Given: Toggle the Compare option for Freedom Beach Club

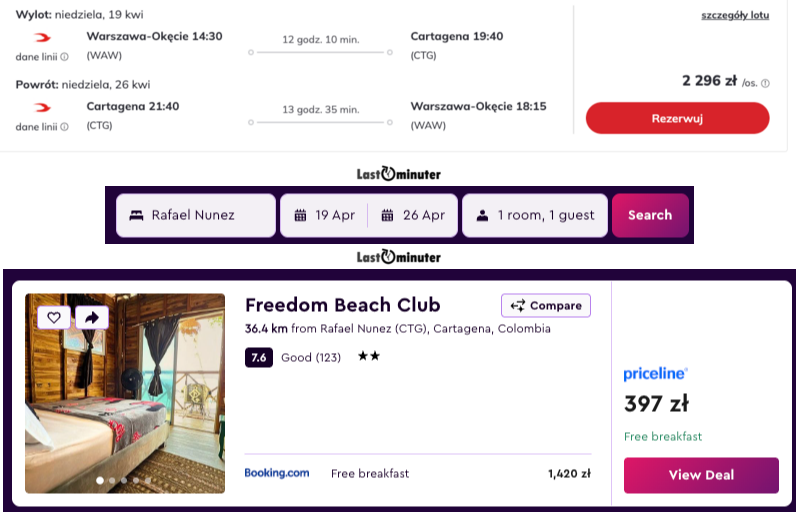Looking at the screenshot, I should coord(546,306).
